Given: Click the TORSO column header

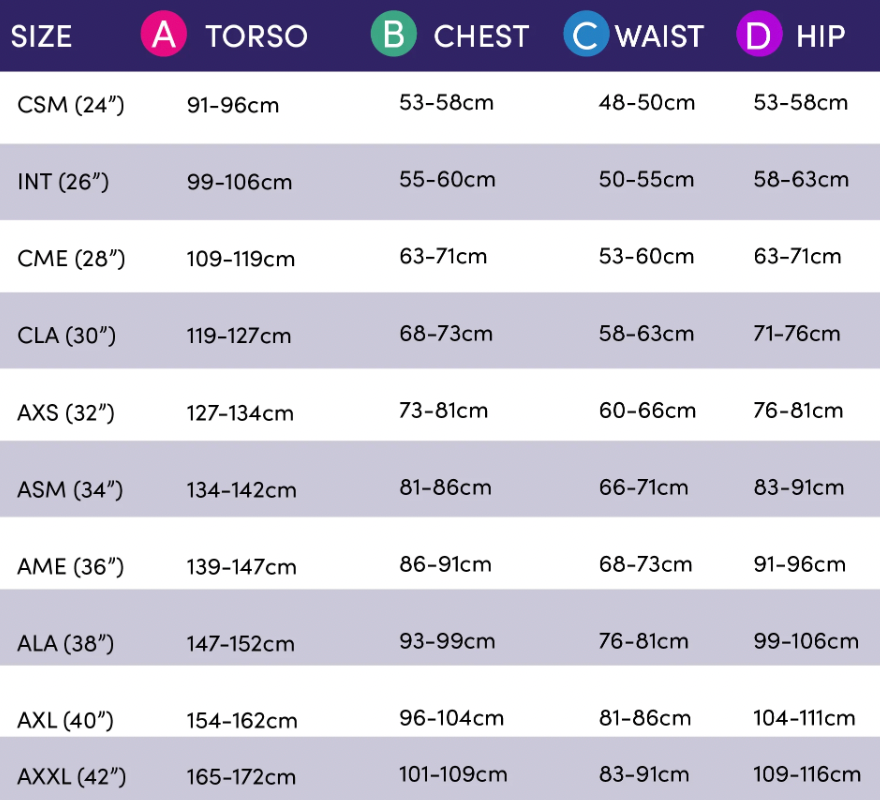Looking at the screenshot, I should click(256, 37).
